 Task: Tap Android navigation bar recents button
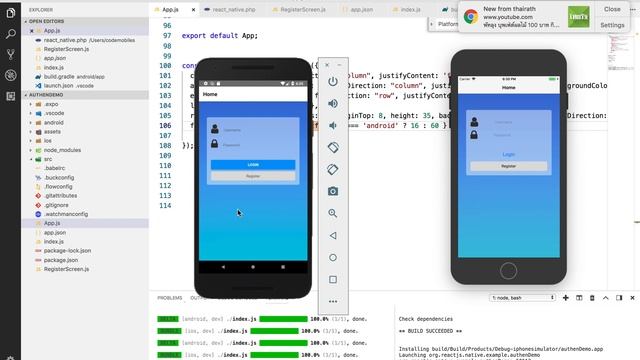(x=283, y=267)
